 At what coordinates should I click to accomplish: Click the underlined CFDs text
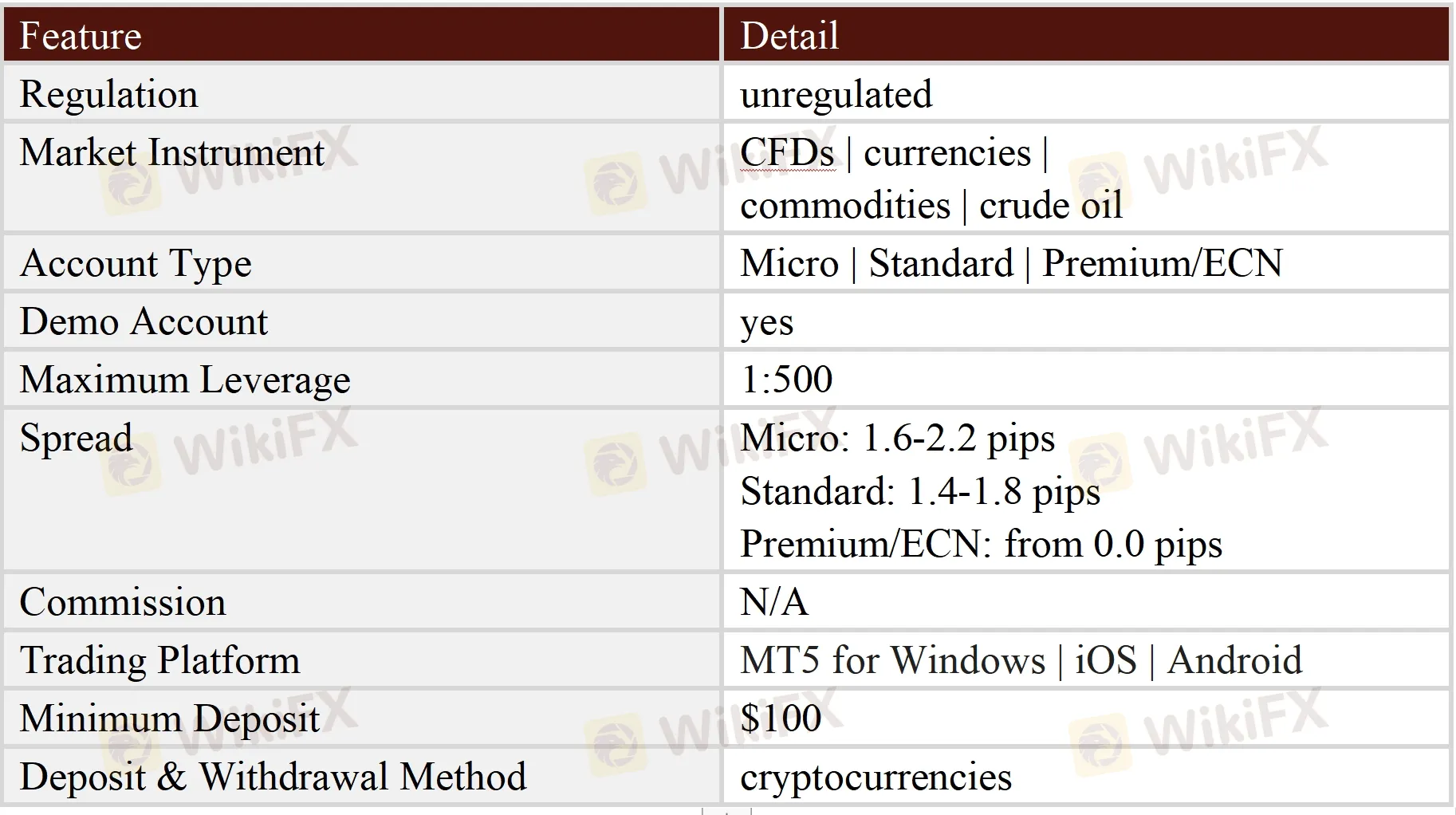787,152
